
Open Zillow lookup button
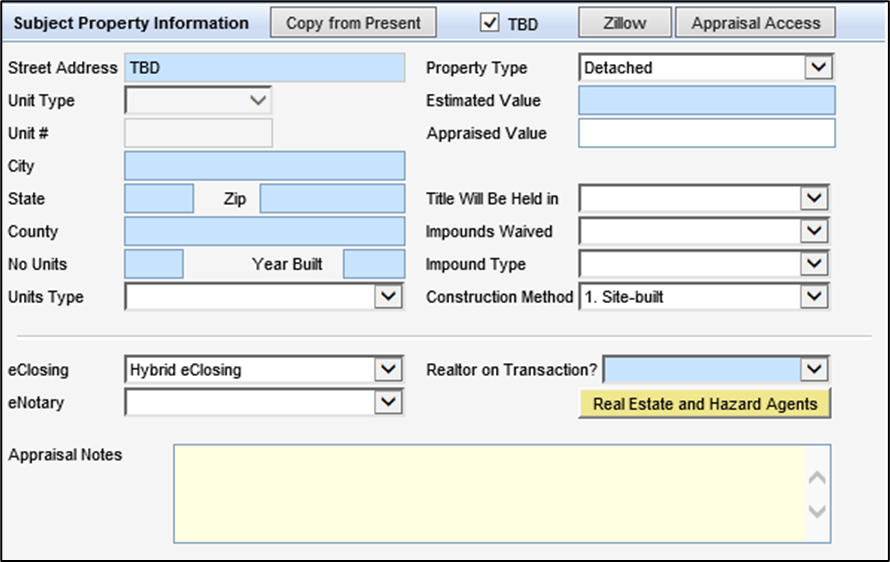click(624, 22)
